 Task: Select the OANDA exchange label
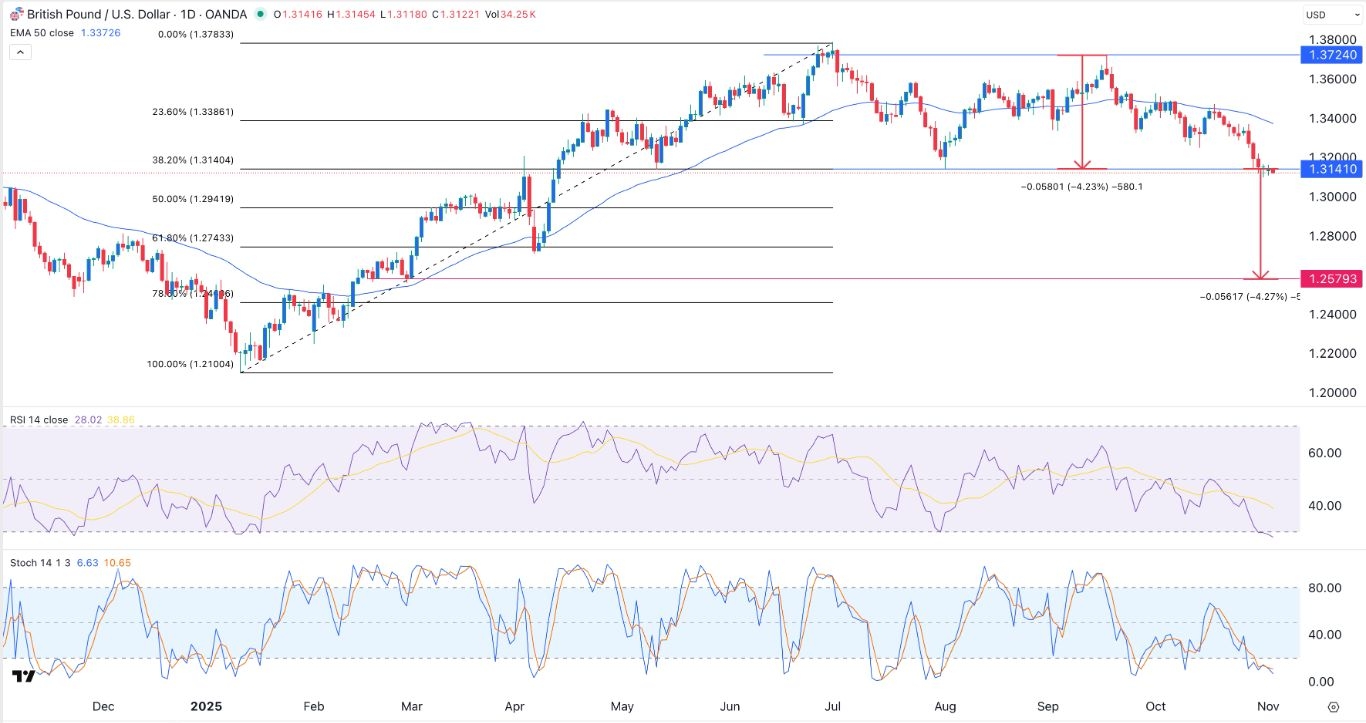[x=226, y=14]
